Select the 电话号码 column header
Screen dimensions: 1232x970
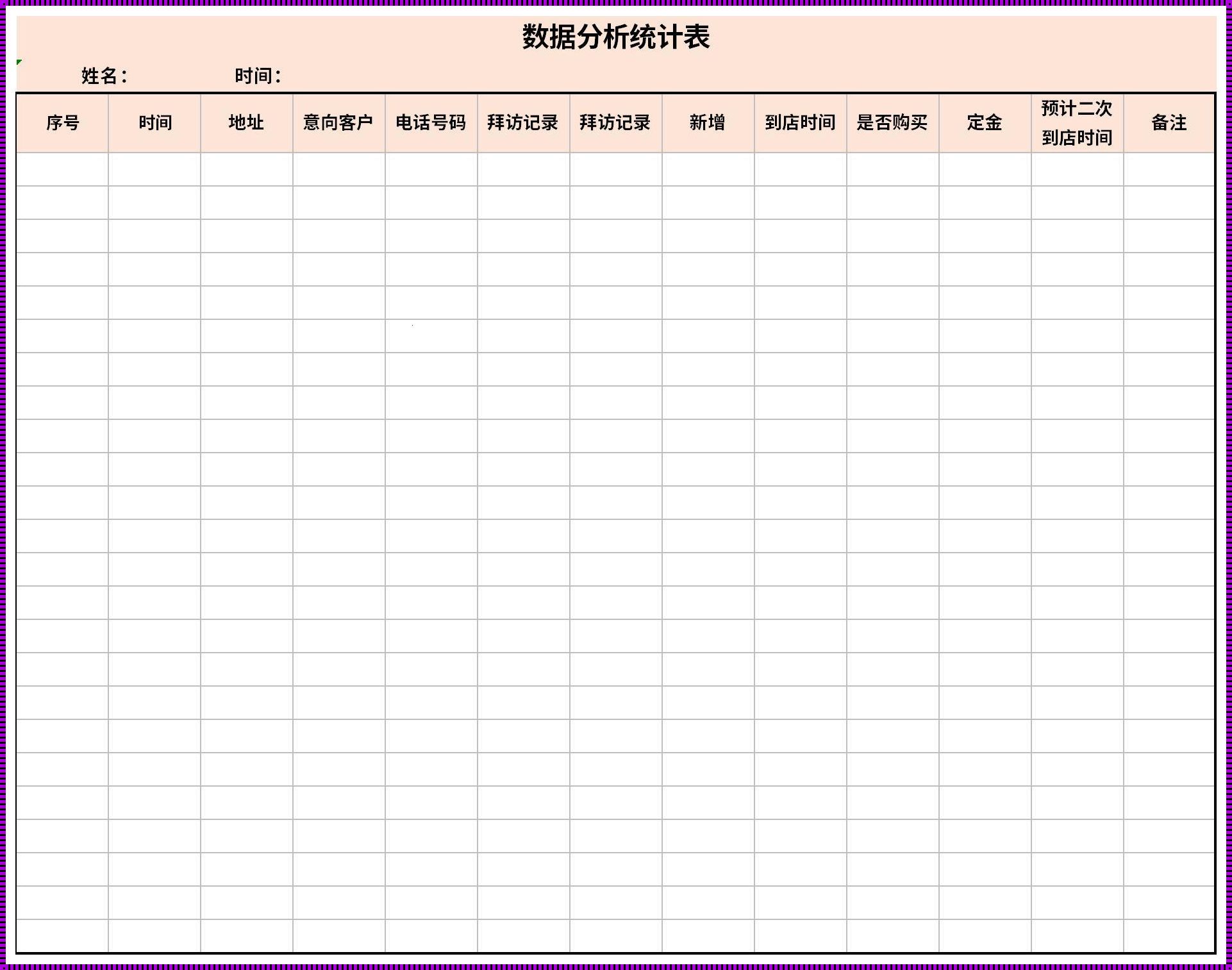[x=431, y=122]
